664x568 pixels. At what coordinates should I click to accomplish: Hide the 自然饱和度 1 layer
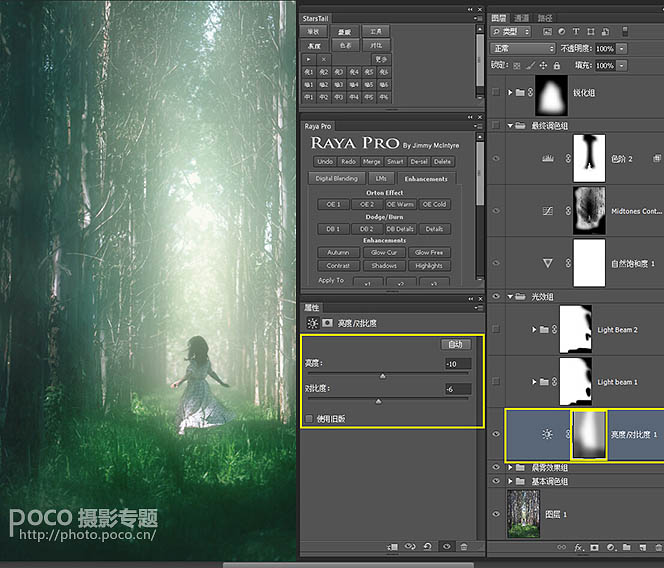point(496,263)
